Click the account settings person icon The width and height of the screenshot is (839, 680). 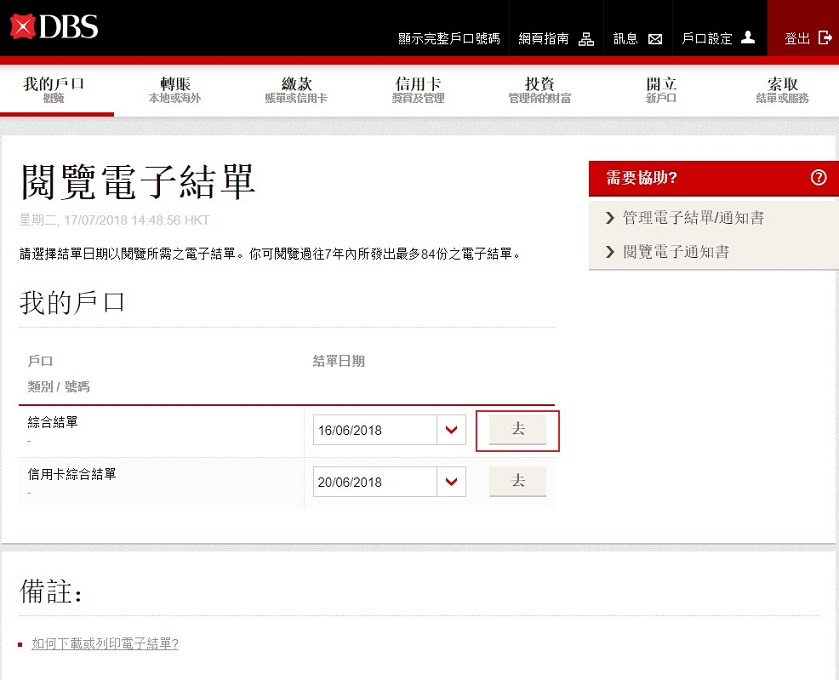(x=748, y=39)
